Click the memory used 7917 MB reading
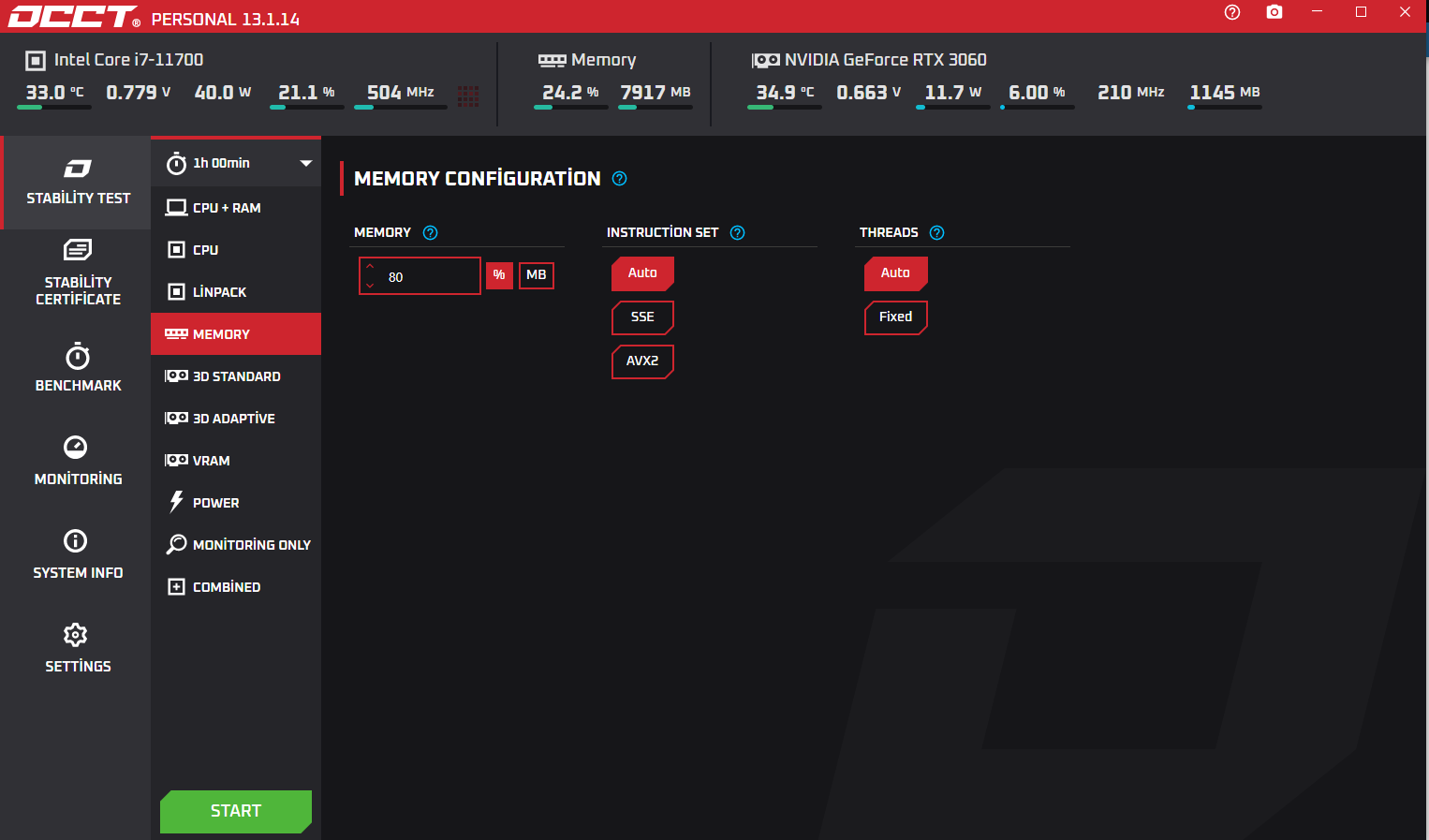The width and height of the screenshot is (1429, 840). click(x=656, y=93)
